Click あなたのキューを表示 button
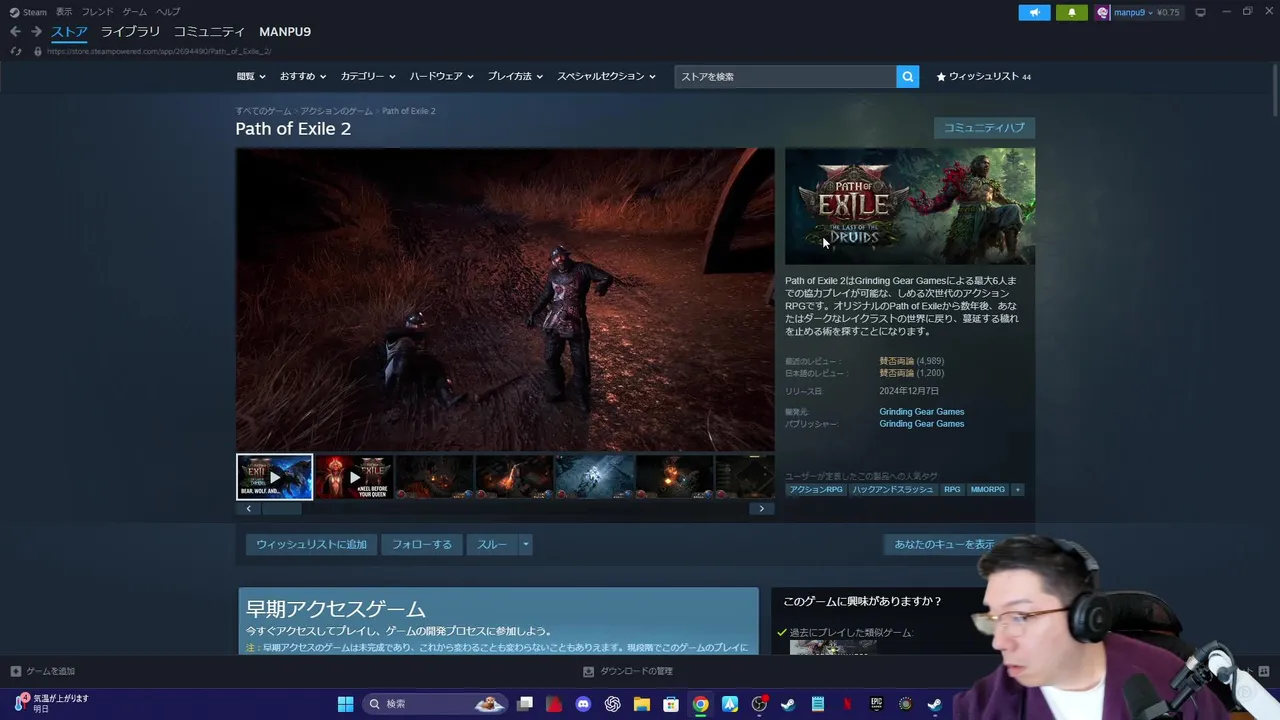This screenshot has width=1280, height=720. (x=945, y=544)
